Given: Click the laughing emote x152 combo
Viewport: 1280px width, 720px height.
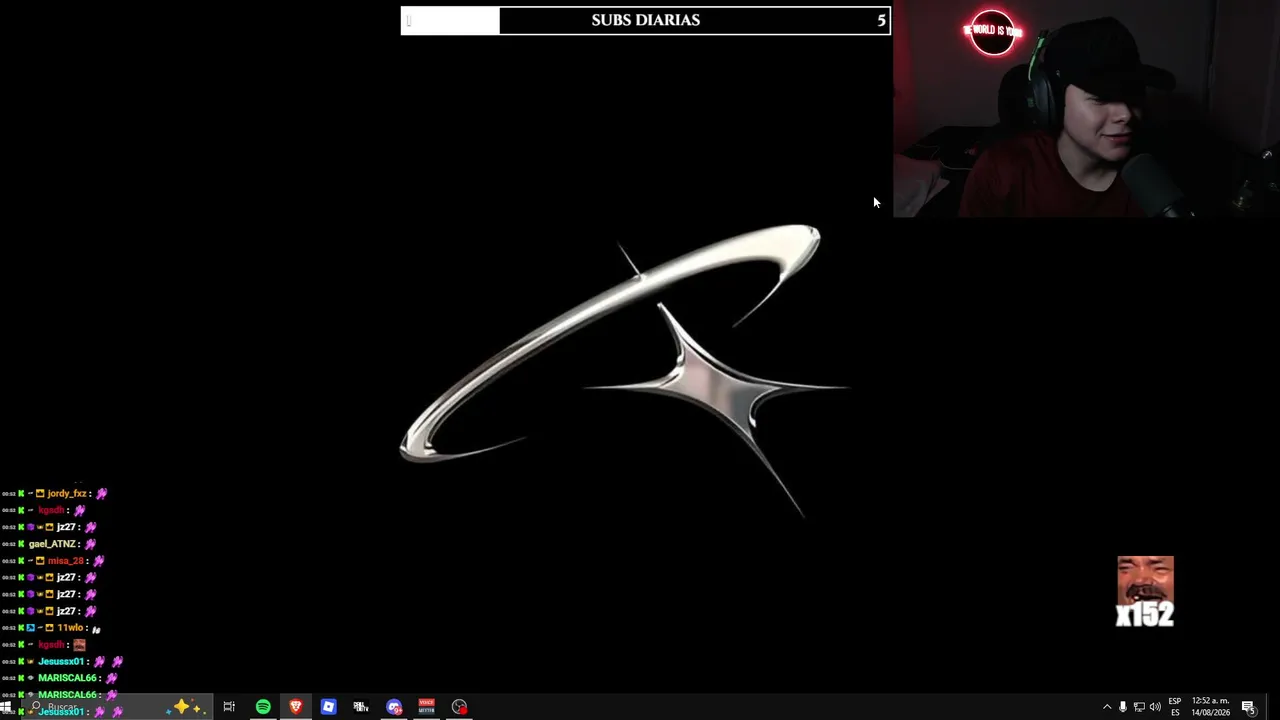Looking at the screenshot, I should click(x=1145, y=592).
